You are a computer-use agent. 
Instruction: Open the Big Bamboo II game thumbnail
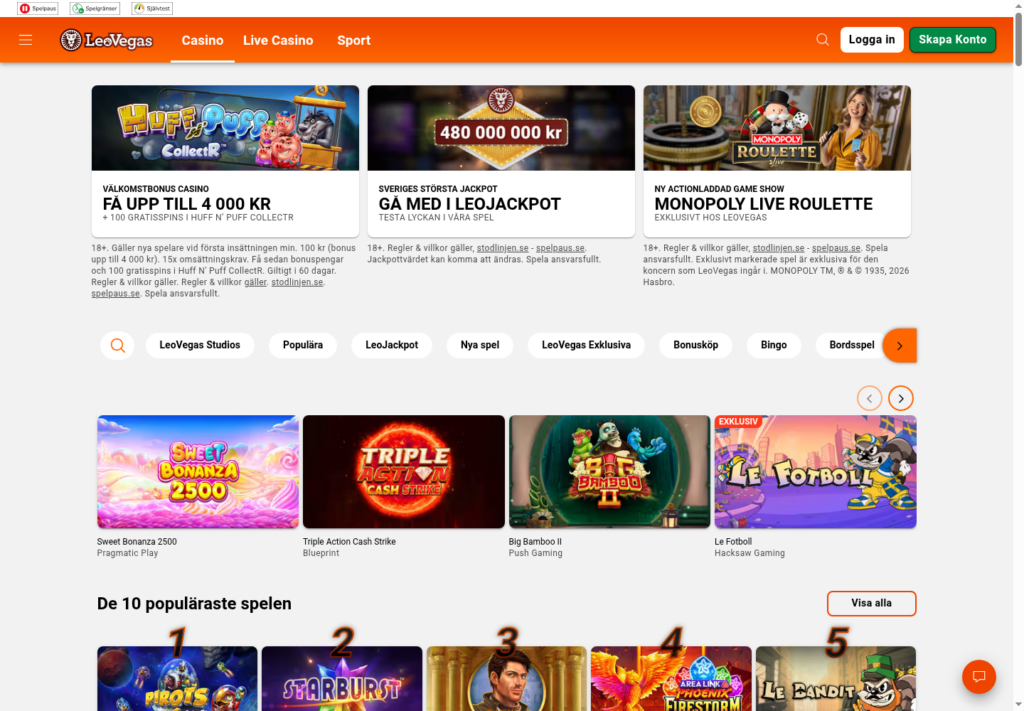[x=609, y=472]
